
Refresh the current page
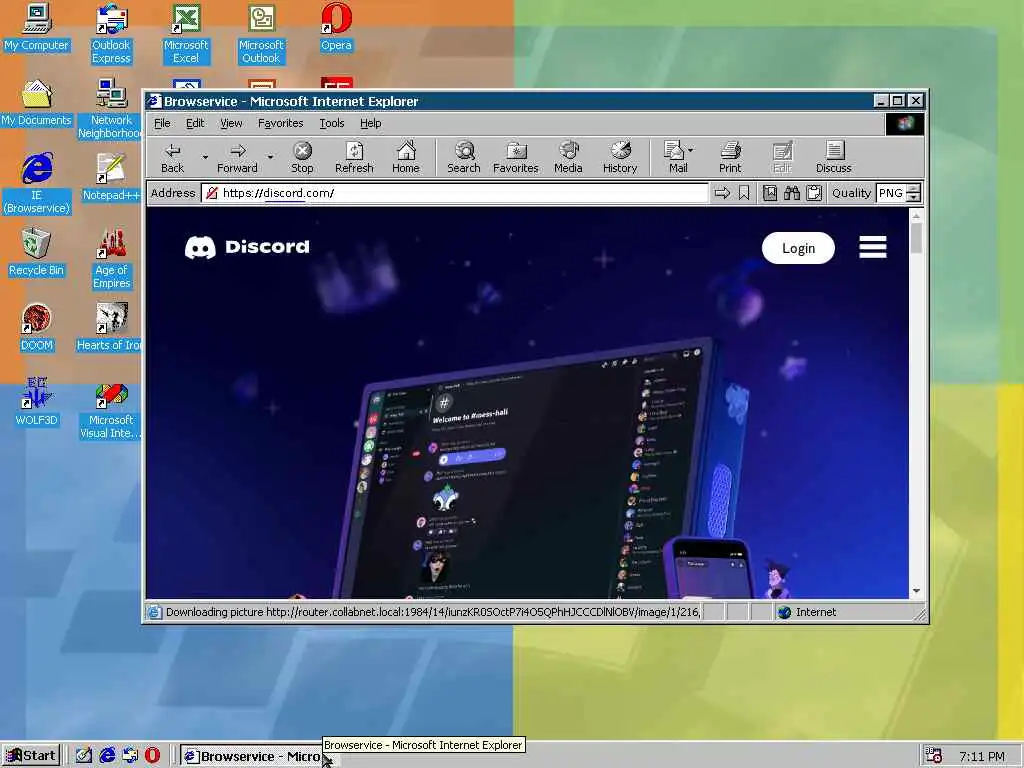[354, 157]
